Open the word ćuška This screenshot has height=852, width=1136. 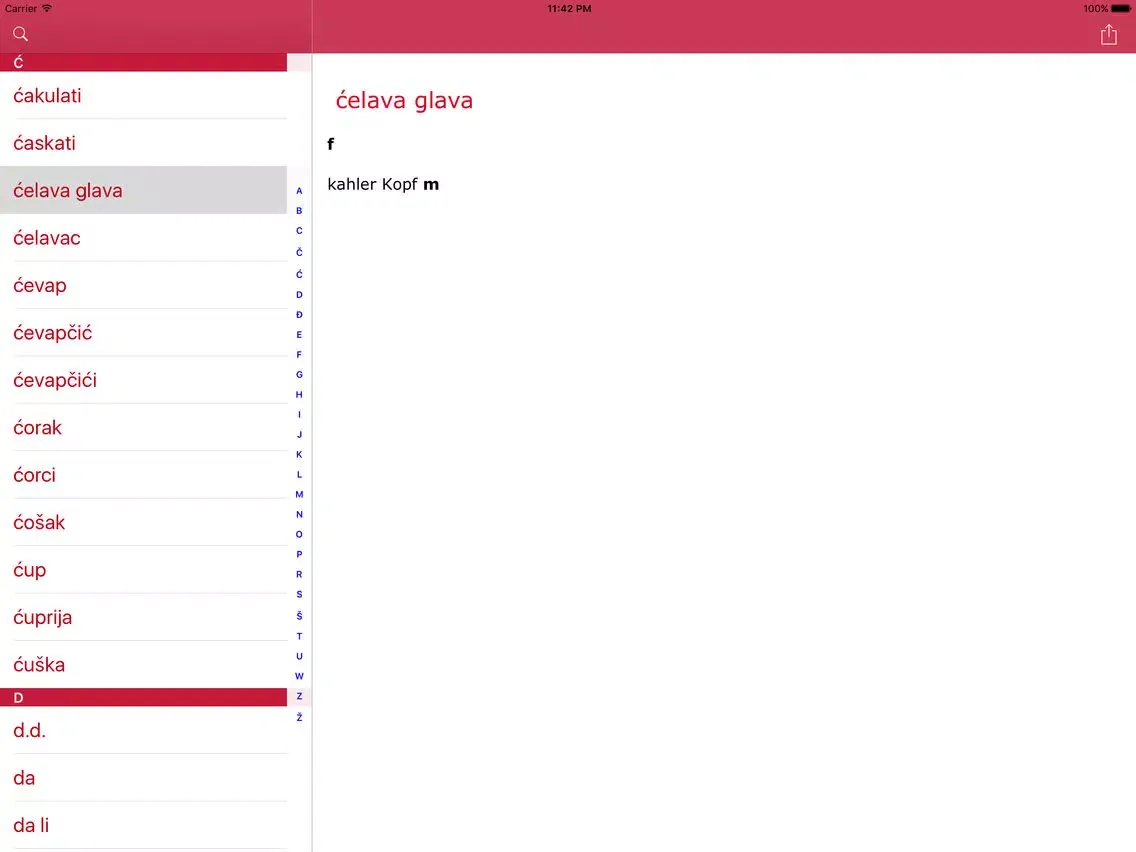tap(143, 664)
